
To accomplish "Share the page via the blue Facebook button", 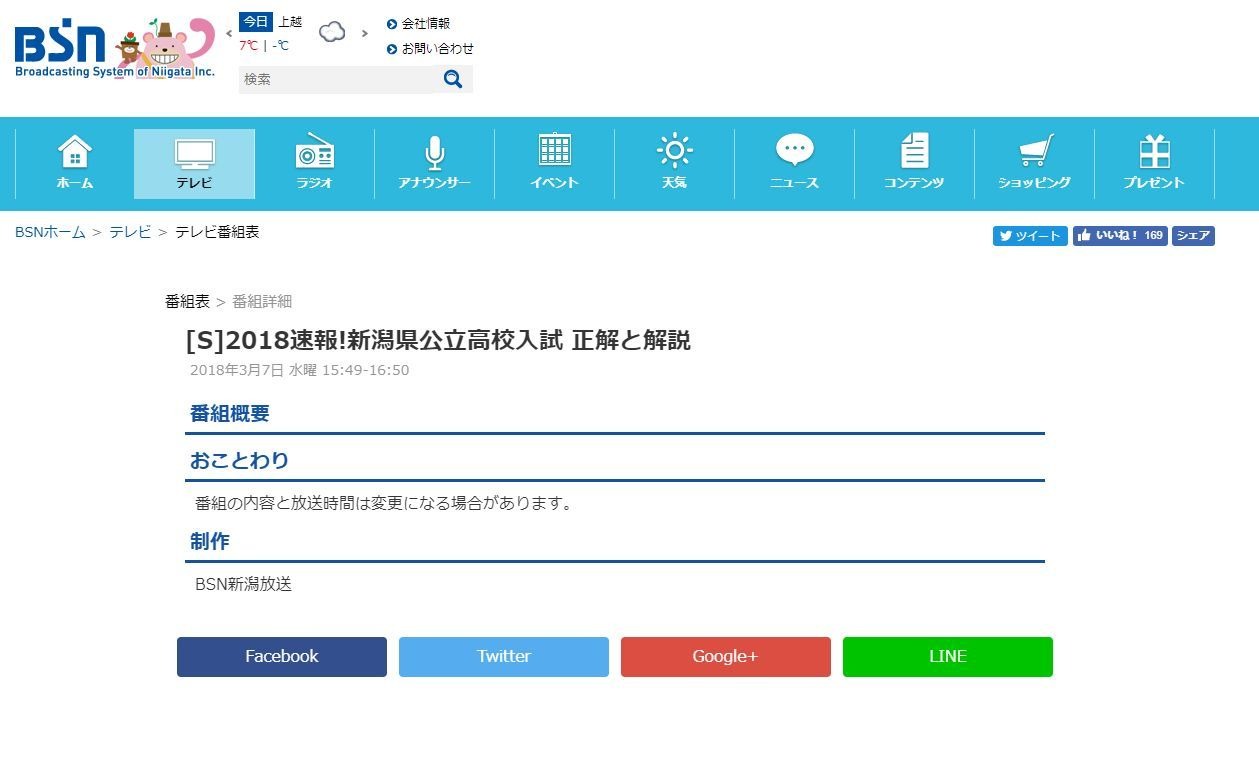I will click(282, 657).
